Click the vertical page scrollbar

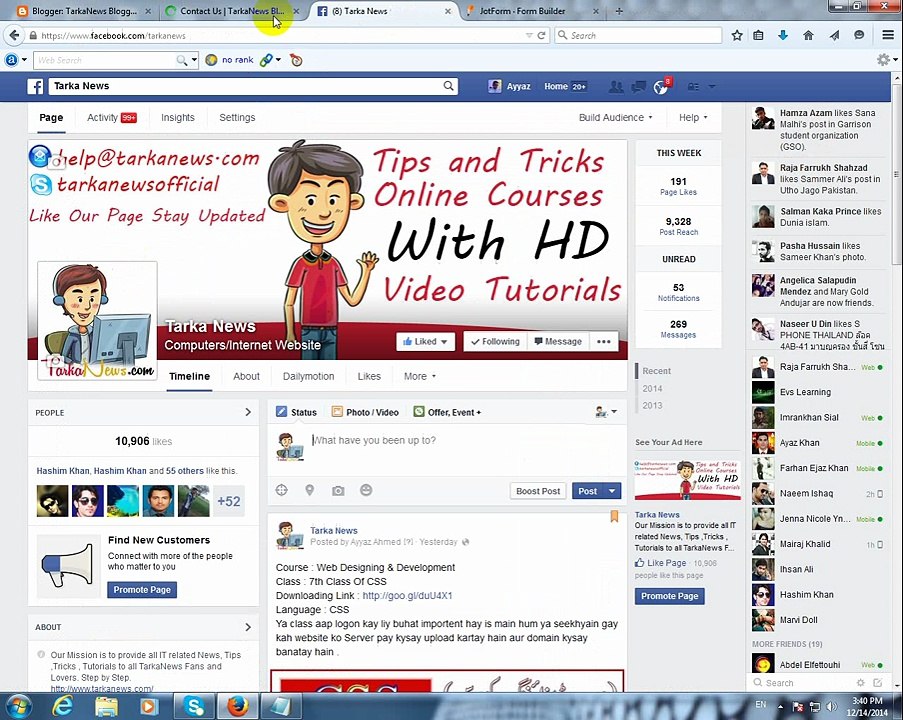pos(897,173)
